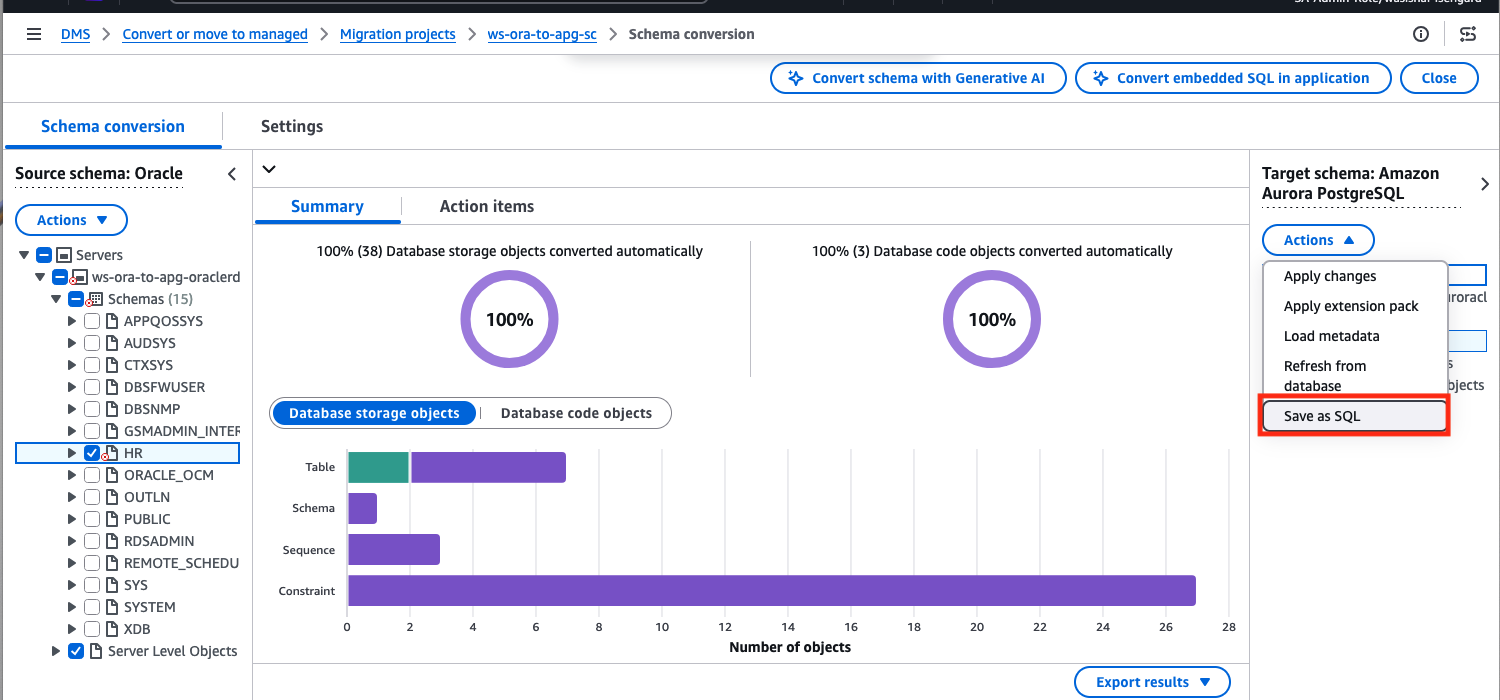Expand the Target schema panel chevron

(1485, 184)
